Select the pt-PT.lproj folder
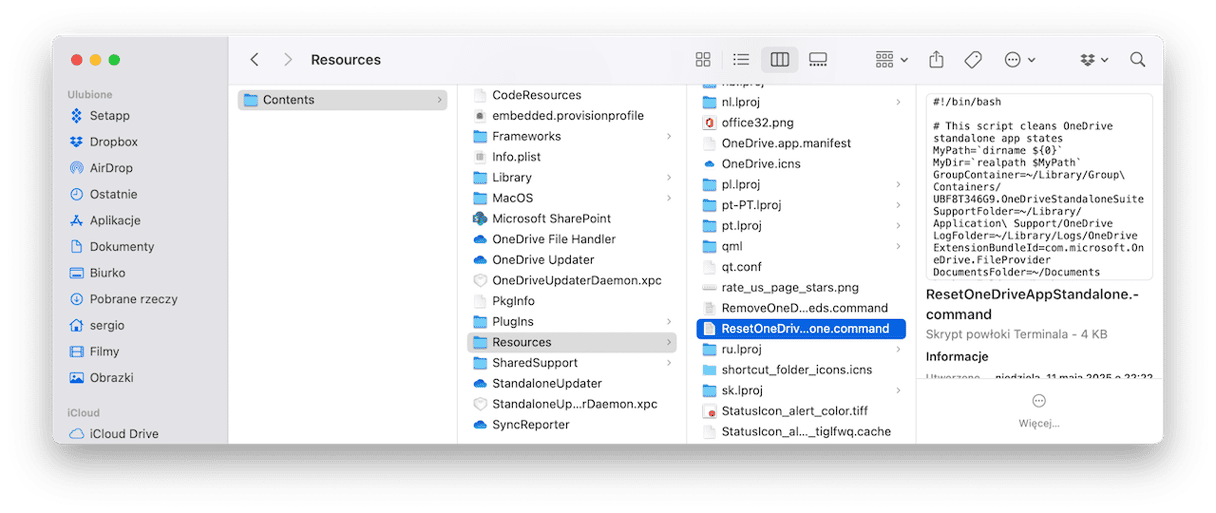 pyautogui.click(x=751, y=205)
